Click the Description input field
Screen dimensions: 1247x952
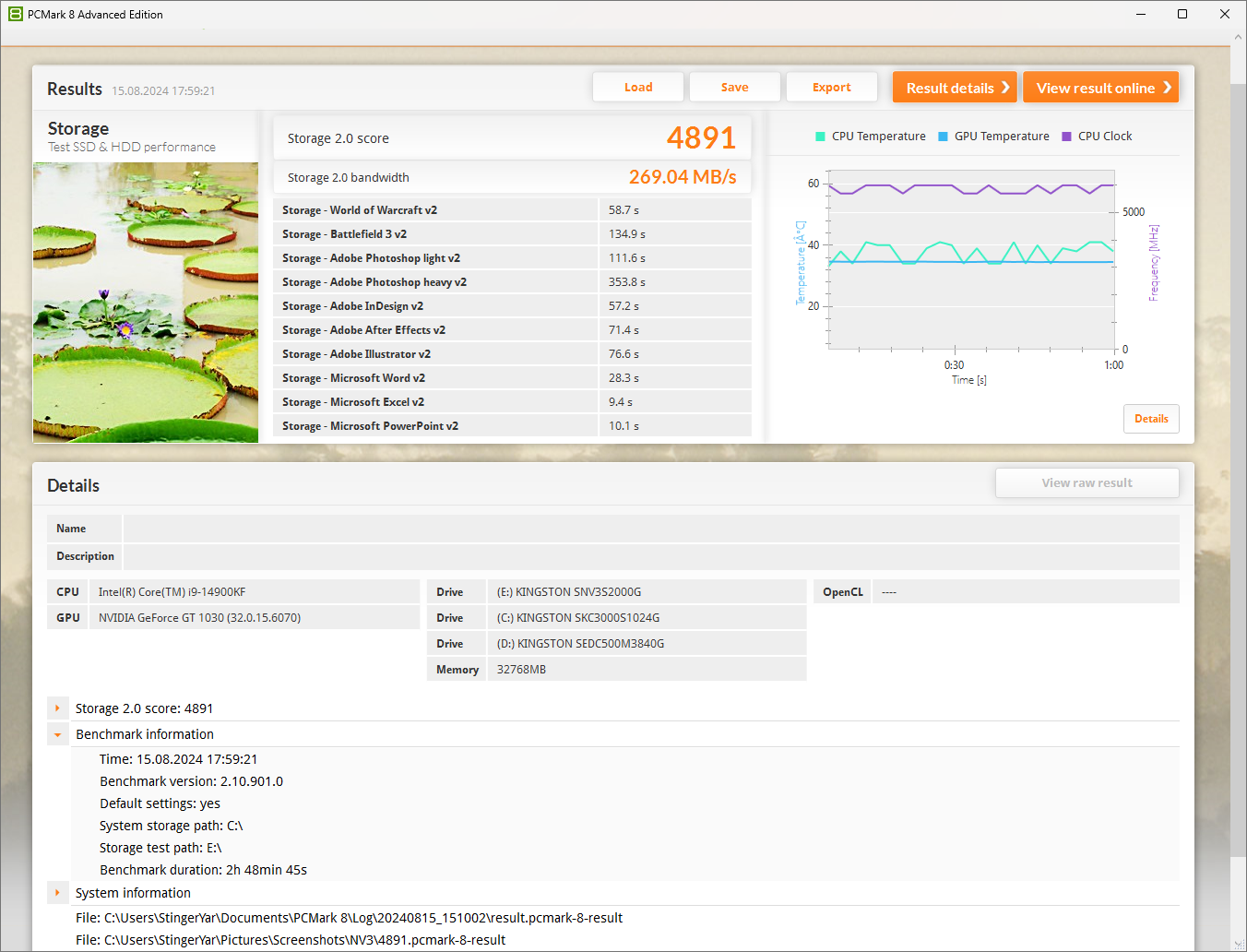pyautogui.click(x=651, y=556)
